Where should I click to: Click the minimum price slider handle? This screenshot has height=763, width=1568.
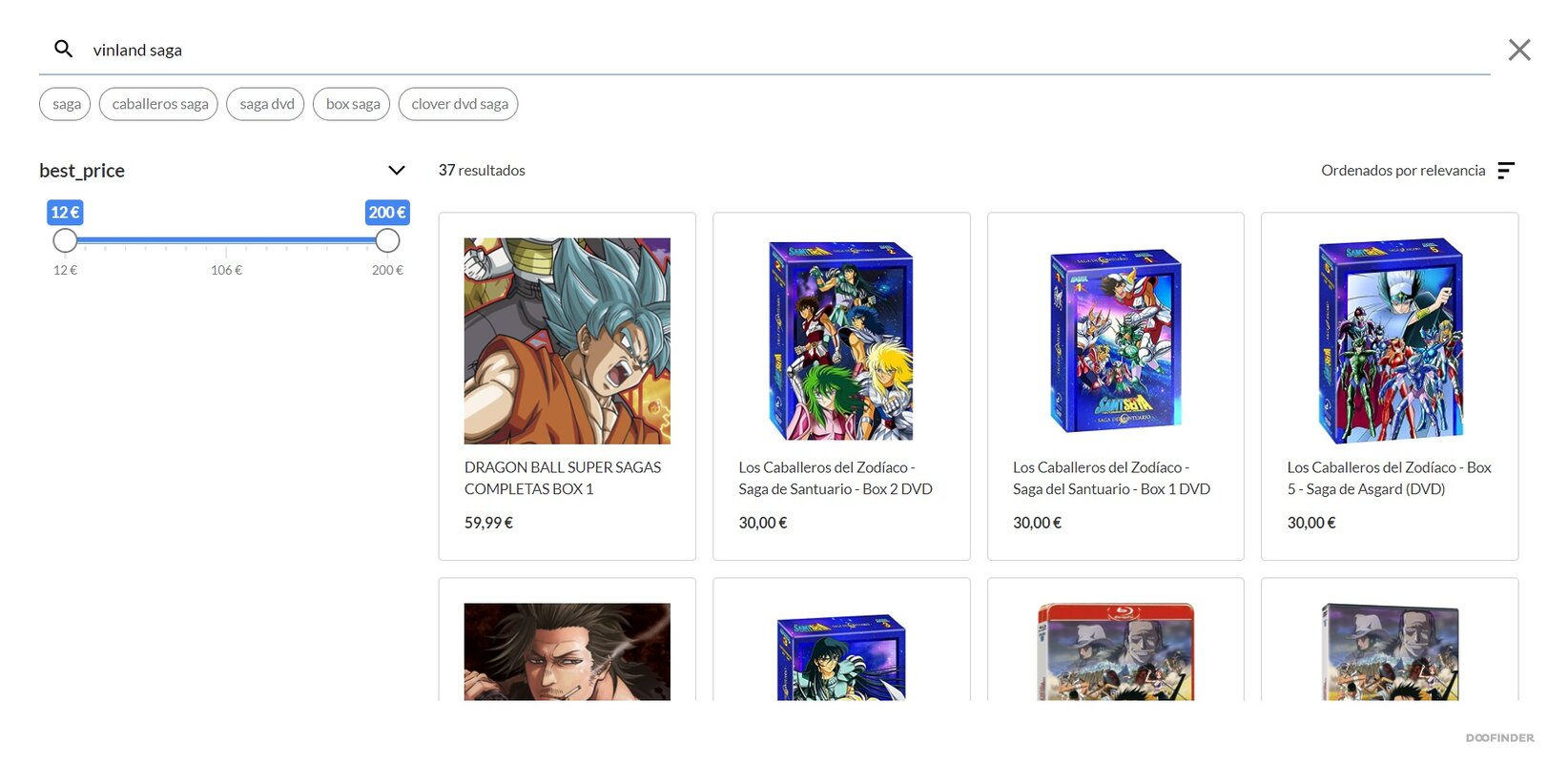click(x=65, y=240)
